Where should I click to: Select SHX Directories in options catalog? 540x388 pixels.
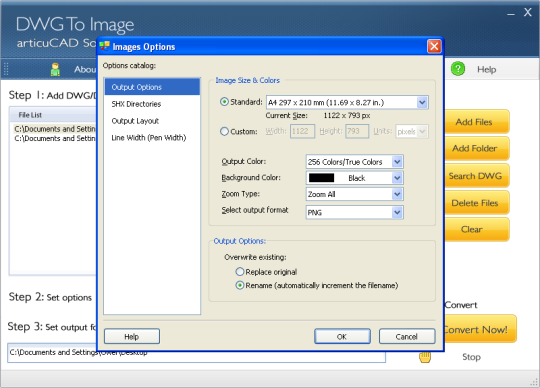pos(152,104)
